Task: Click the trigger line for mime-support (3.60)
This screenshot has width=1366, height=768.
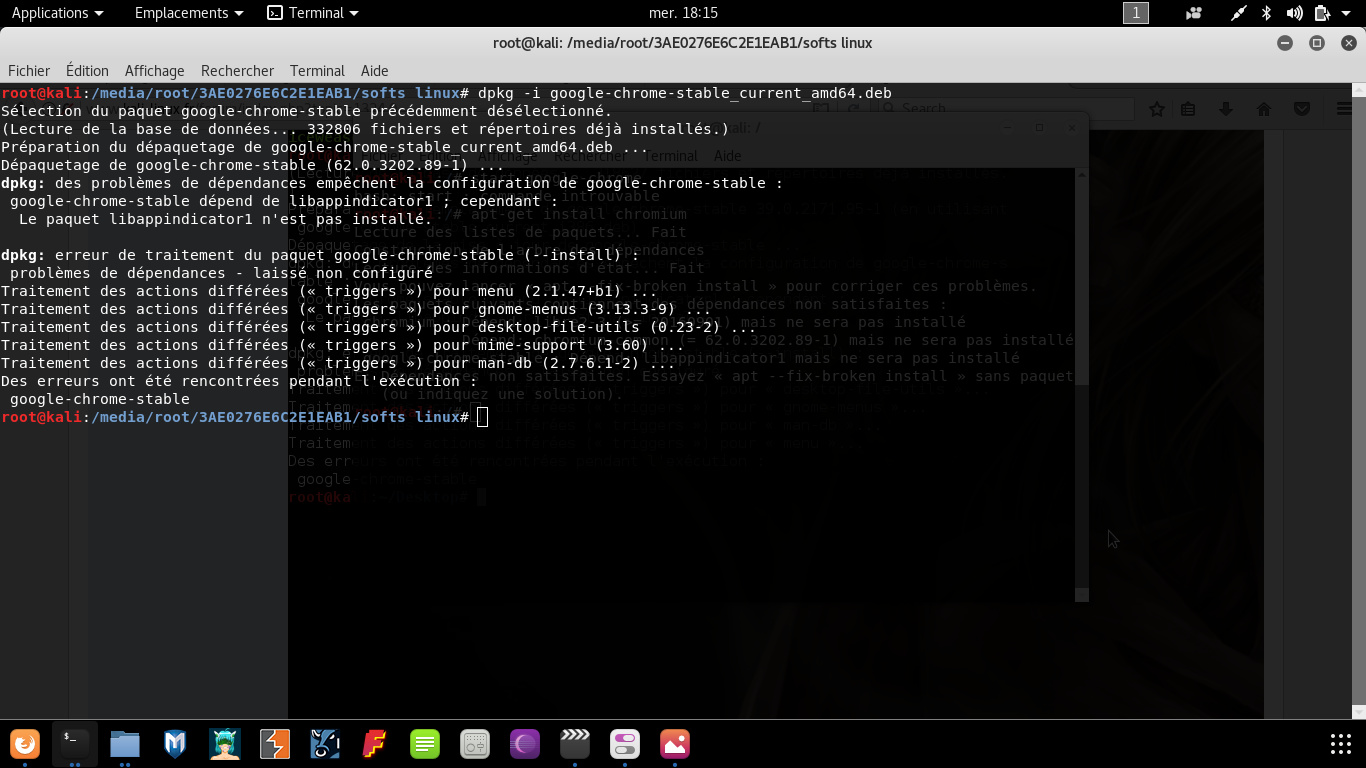Action: 342,345
